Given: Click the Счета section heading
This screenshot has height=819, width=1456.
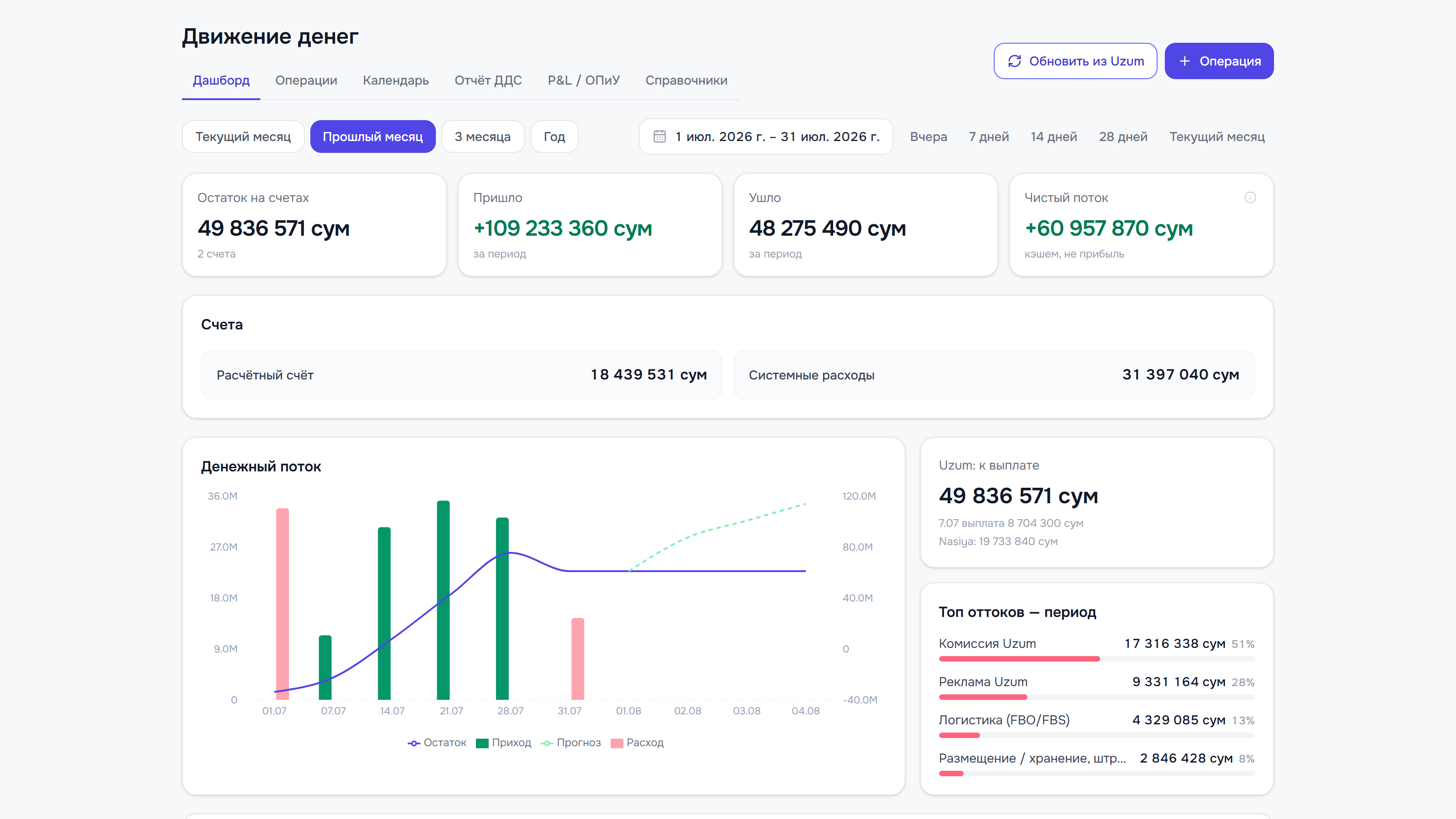Looking at the screenshot, I should 222,324.
